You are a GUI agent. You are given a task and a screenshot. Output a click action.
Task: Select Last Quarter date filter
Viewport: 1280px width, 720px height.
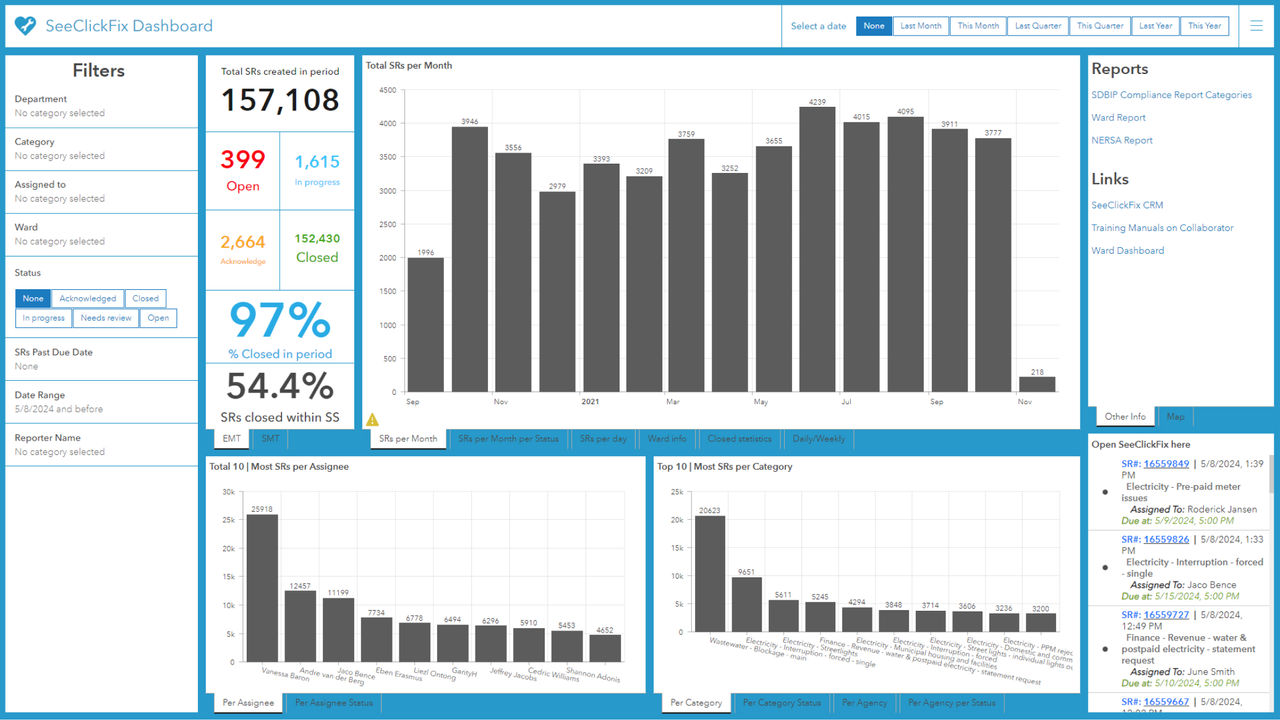1038,26
